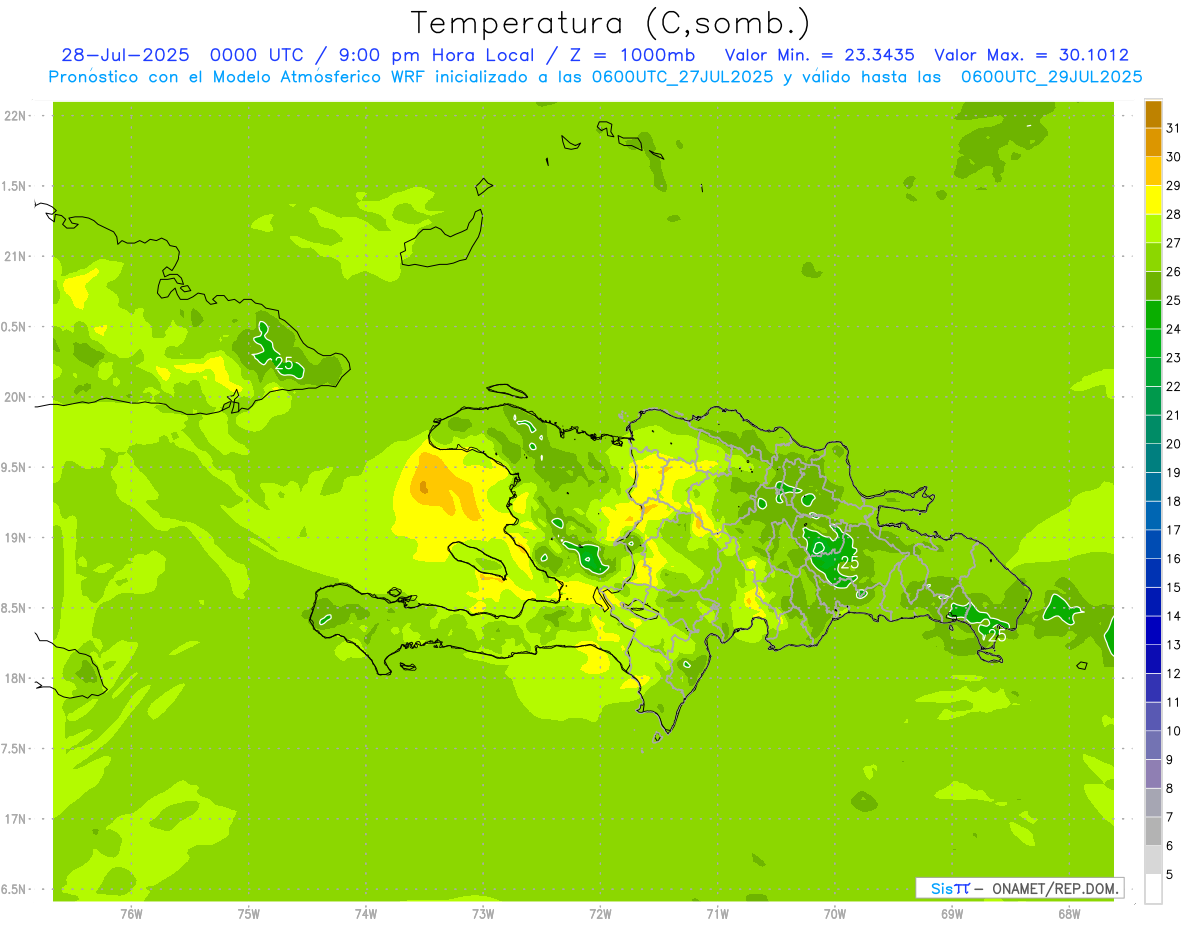
Task: Click the "5" label on the color bar
Action: pos(1170,874)
